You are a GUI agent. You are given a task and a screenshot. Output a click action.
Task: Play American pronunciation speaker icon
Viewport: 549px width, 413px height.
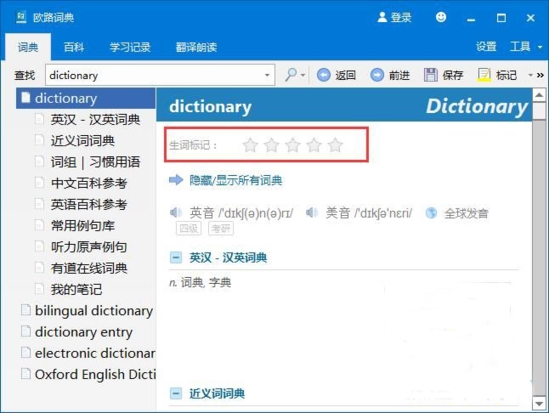[x=311, y=212]
